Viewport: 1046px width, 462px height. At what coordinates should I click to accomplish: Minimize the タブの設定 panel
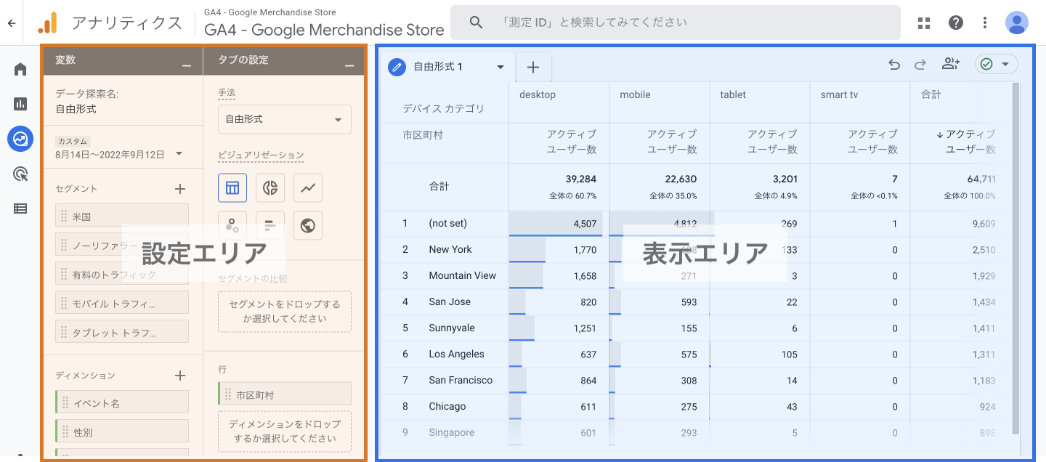coord(349,65)
